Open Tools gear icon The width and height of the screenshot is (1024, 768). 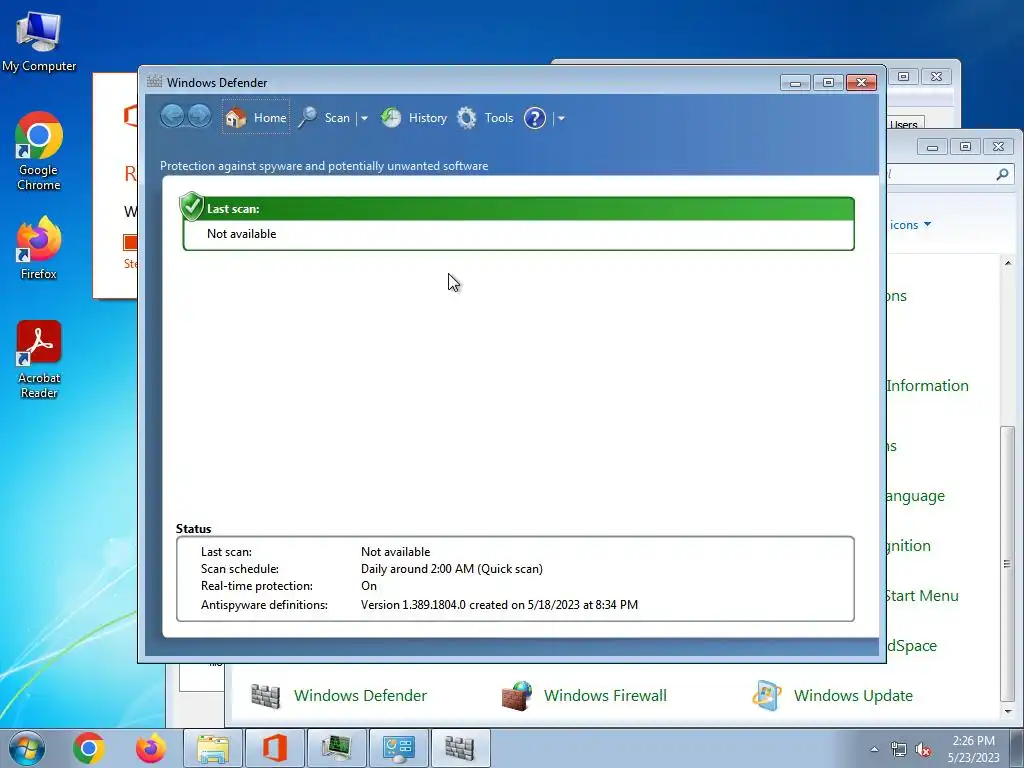[466, 118]
